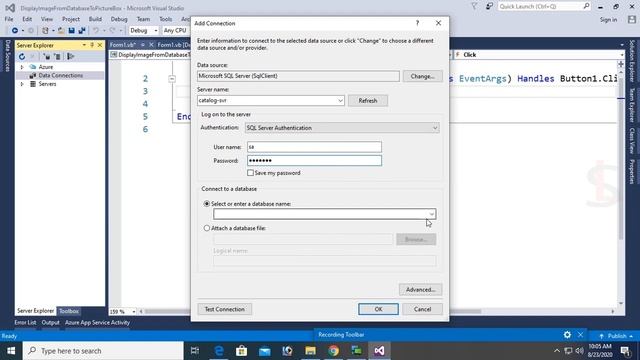Check the Save my password box
640x360 pixels.
tap(250, 173)
